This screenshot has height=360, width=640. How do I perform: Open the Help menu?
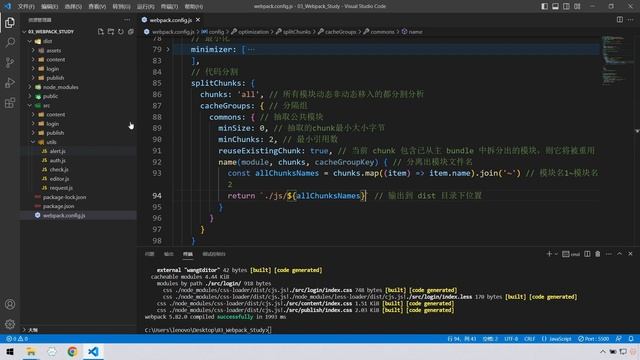193,7
